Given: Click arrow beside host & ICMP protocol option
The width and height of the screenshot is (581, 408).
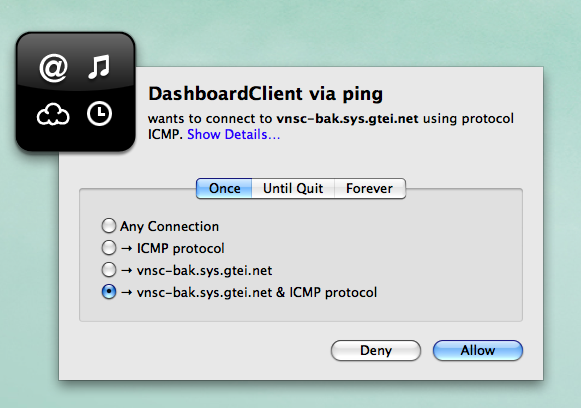Looking at the screenshot, I should point(127,292).
